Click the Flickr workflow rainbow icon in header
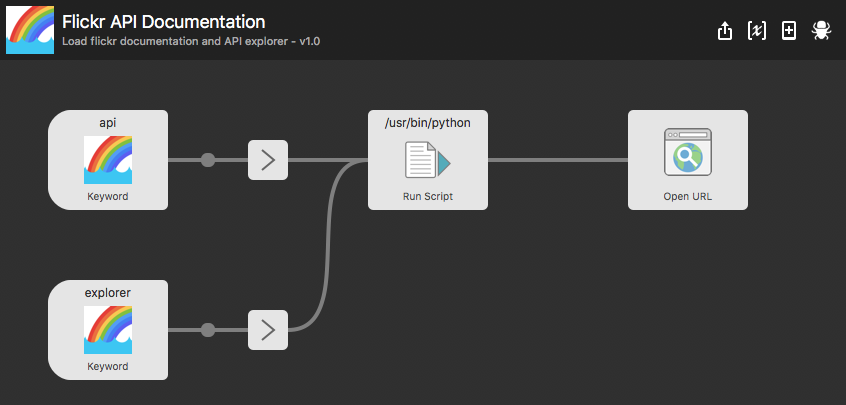The height and width of the screenshot is (405, 846). [x=30, y=30]
